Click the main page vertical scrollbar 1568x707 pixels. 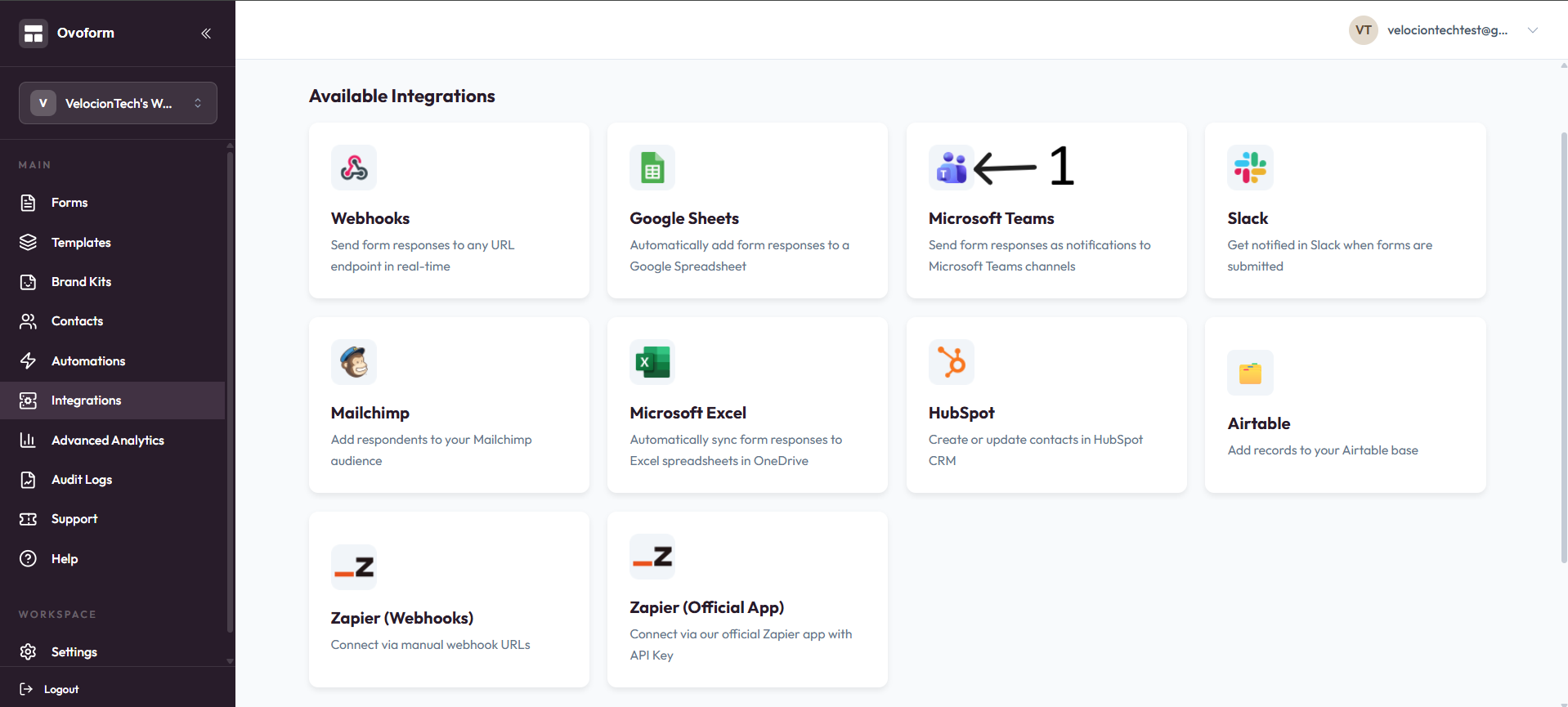click(1563, 347)
